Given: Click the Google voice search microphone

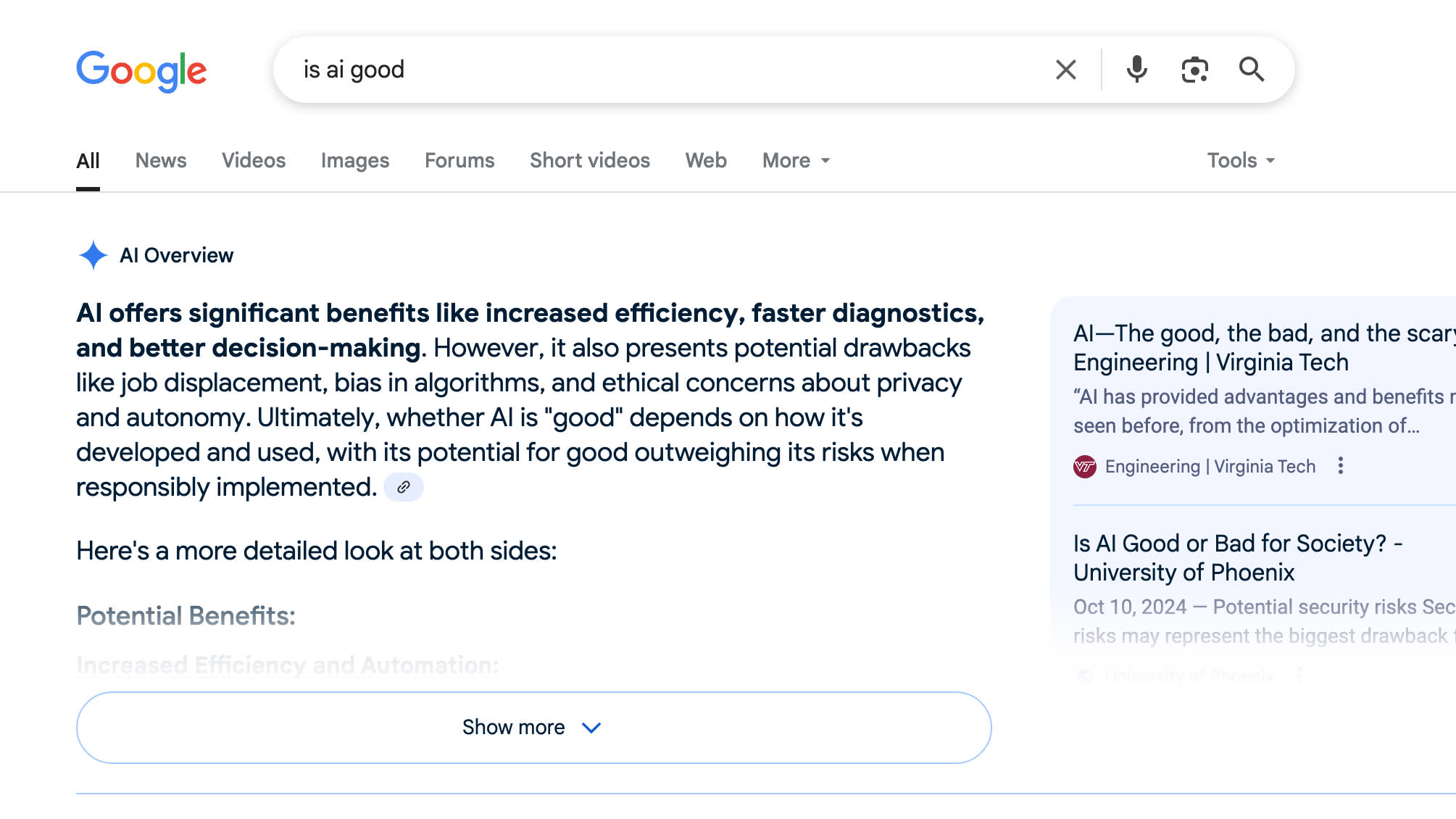Looking at the screenshot, I should pyautogui.click(x=1136, y=70).
